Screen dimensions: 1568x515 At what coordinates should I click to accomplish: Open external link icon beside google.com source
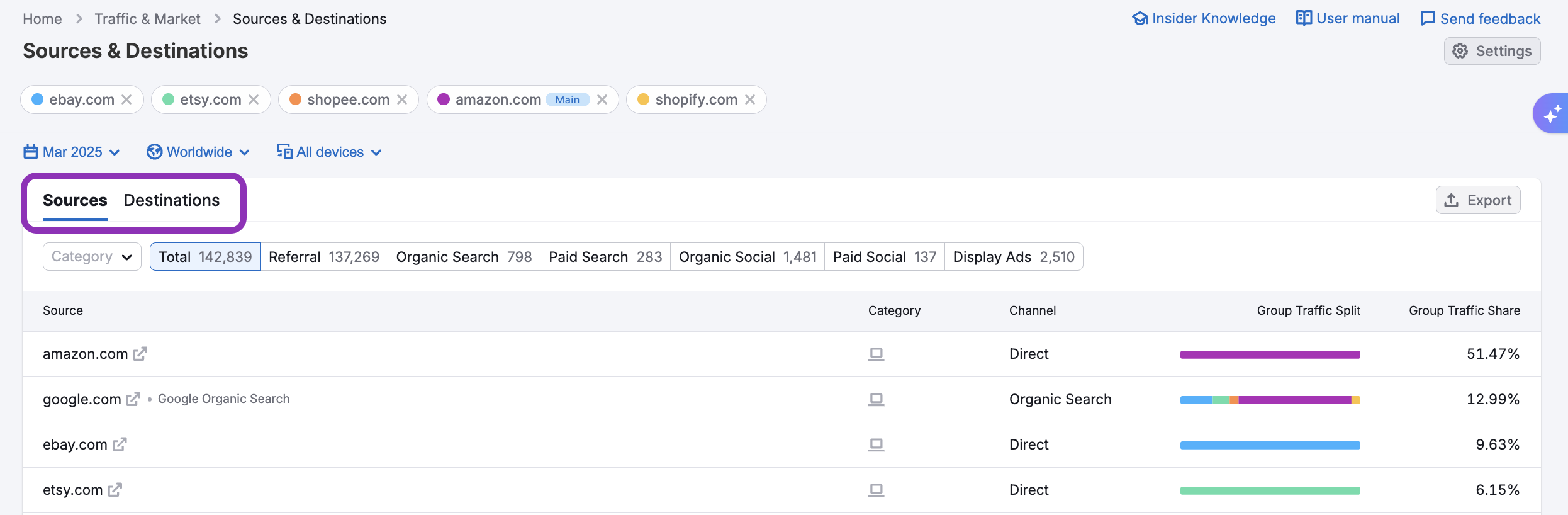click(133, 399)
